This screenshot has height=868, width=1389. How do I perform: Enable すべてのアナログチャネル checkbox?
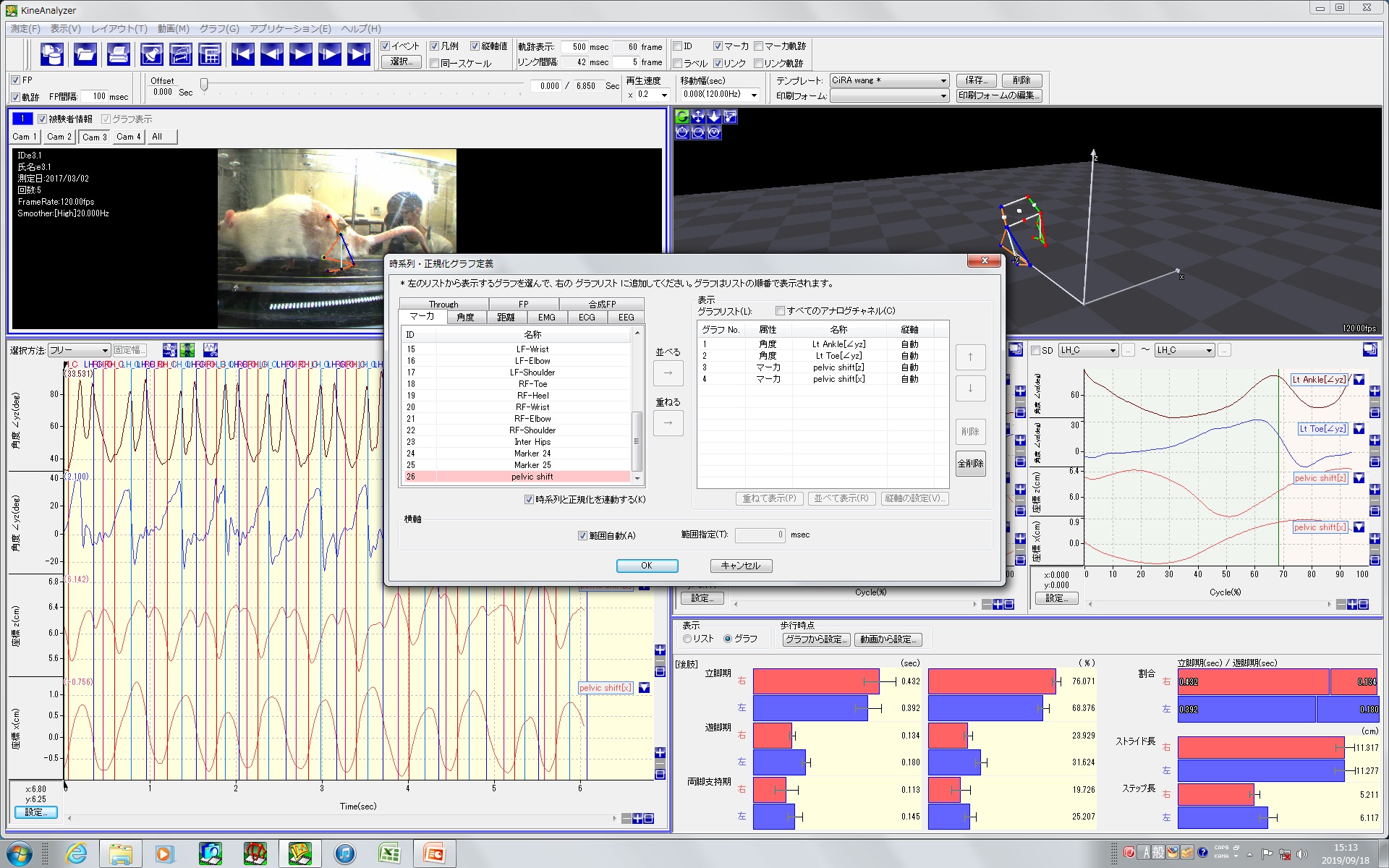(780, 311)
